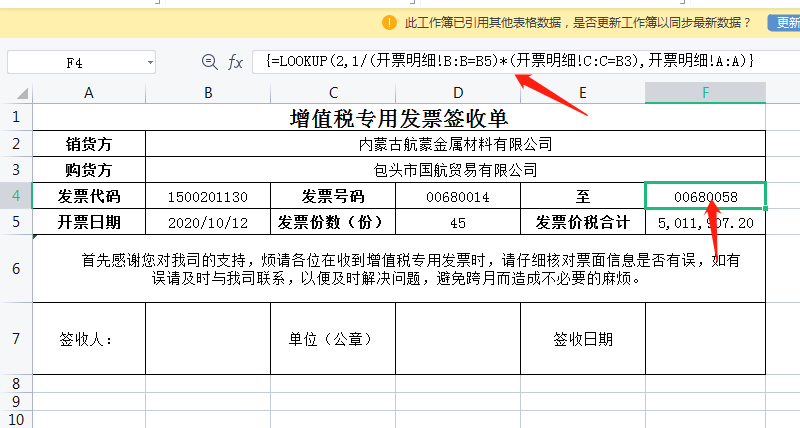800x428 pixels.
Task: Select row 5 header
Action: [16, 221]
